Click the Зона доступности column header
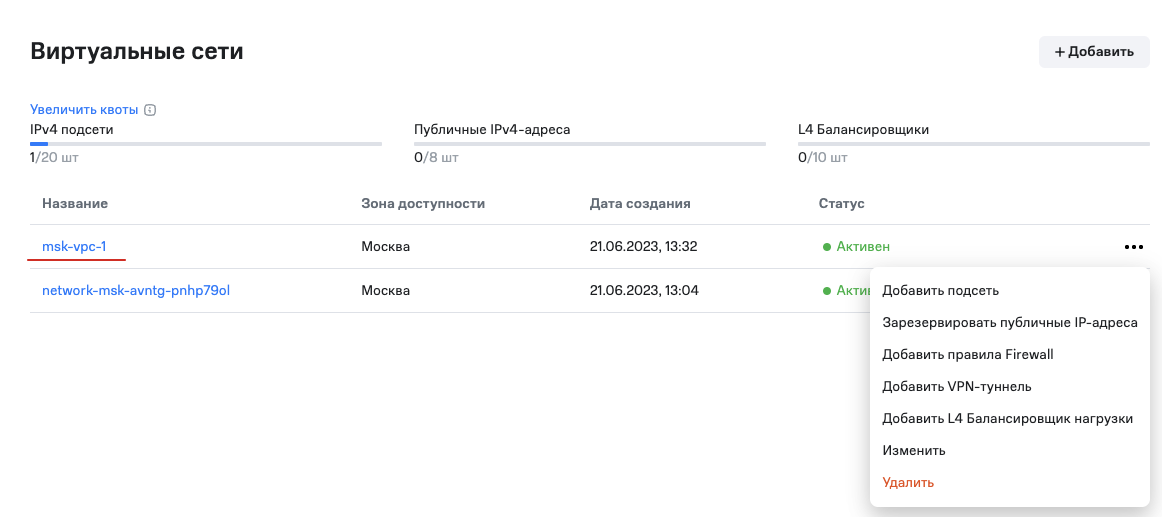Image resolution: width=1162 pixels, height=517 pixels. click(423, 204)
